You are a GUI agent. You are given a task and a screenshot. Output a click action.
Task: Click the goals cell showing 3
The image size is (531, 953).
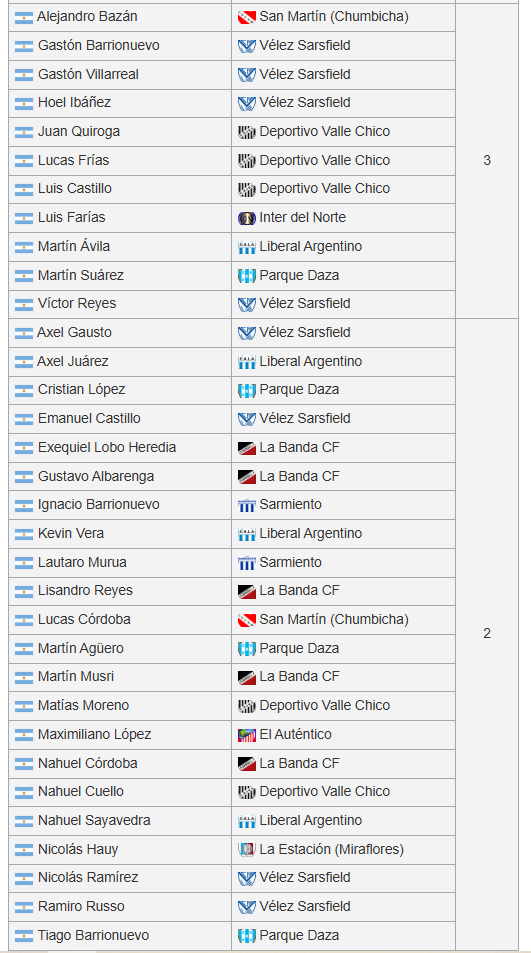487,160
